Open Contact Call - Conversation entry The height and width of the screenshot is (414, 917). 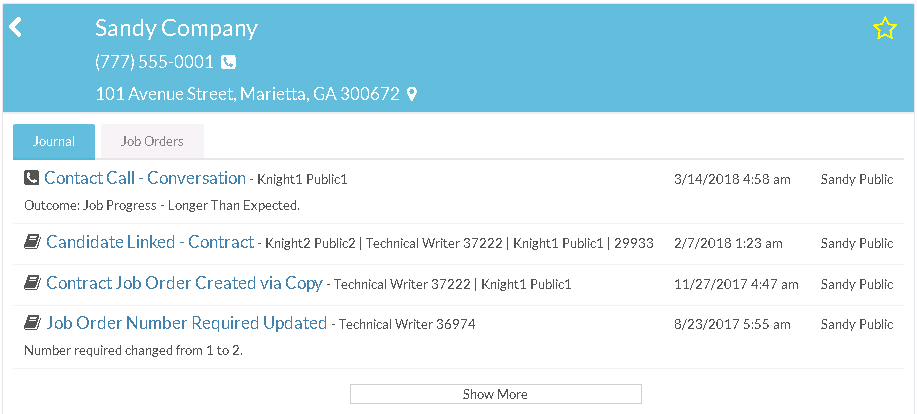pyautogui.click(x=145, y=178)
